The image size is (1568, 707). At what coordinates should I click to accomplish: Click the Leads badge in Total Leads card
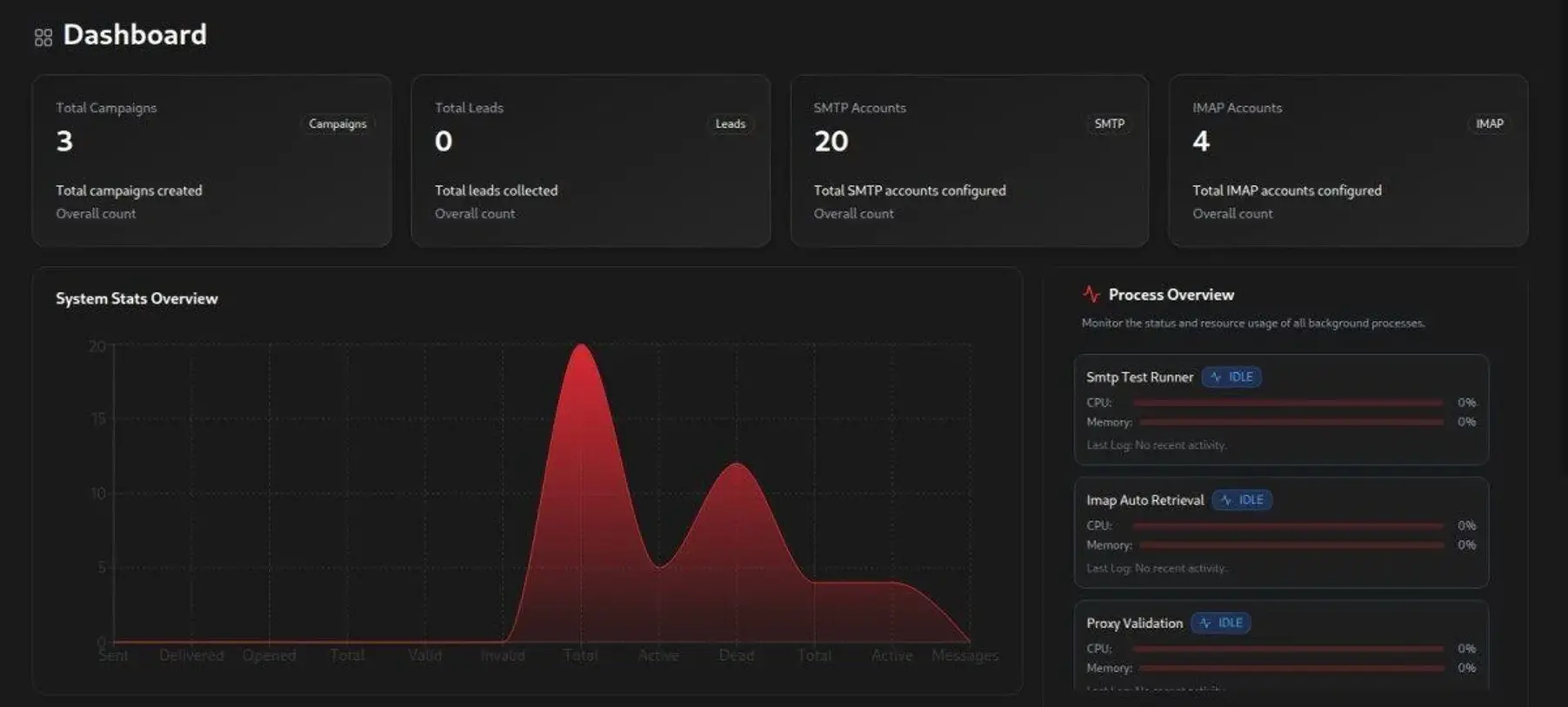pos(730,124)
